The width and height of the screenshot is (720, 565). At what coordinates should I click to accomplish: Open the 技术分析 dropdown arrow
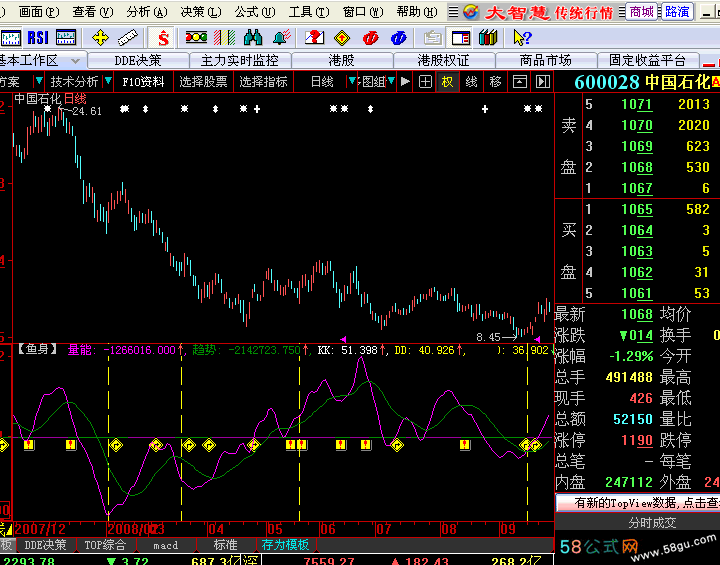(108, 81)
